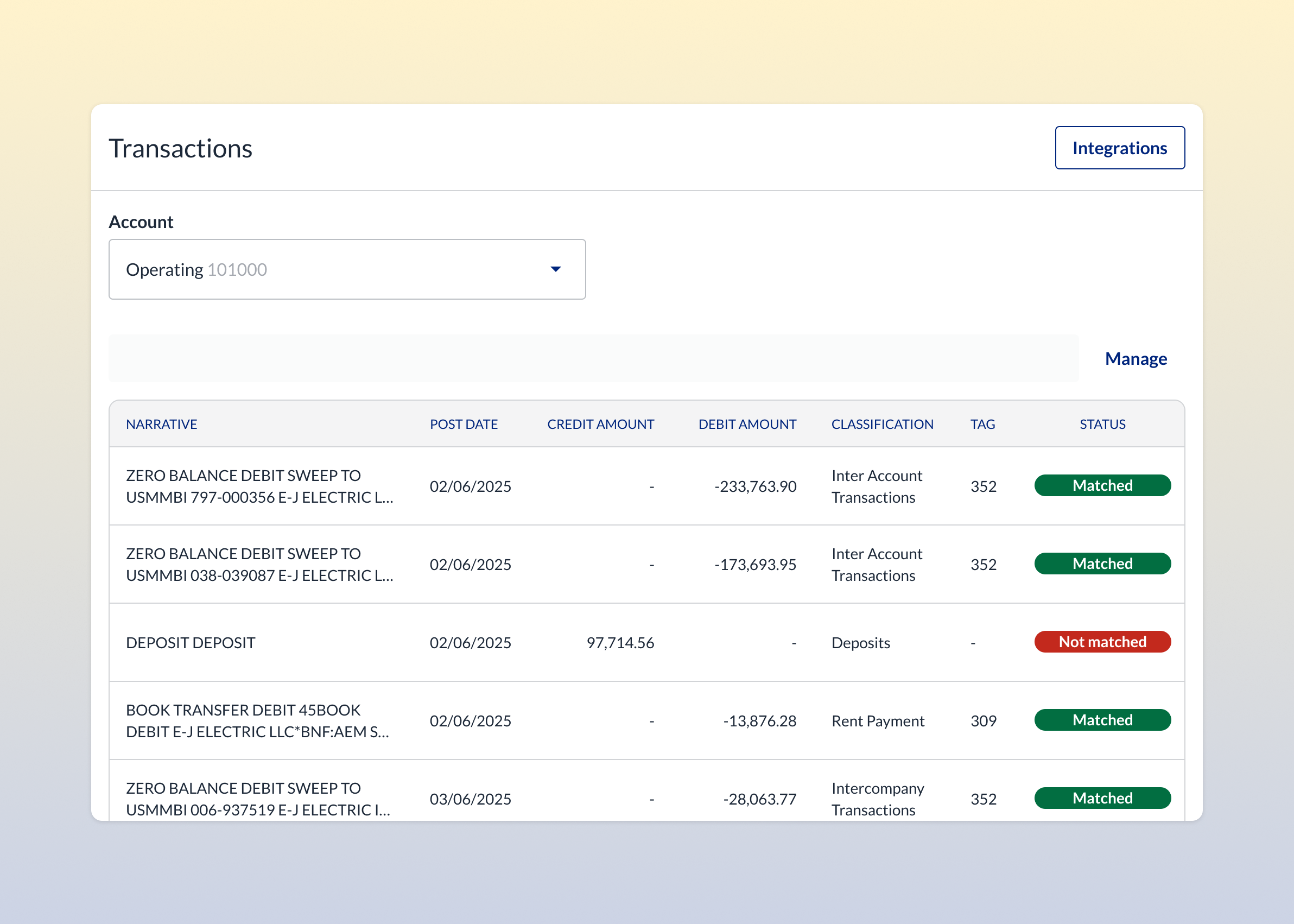Click the Integrations button
Image resolution: width=1294 pixels, height=924 pixels.
[1119, 147]
